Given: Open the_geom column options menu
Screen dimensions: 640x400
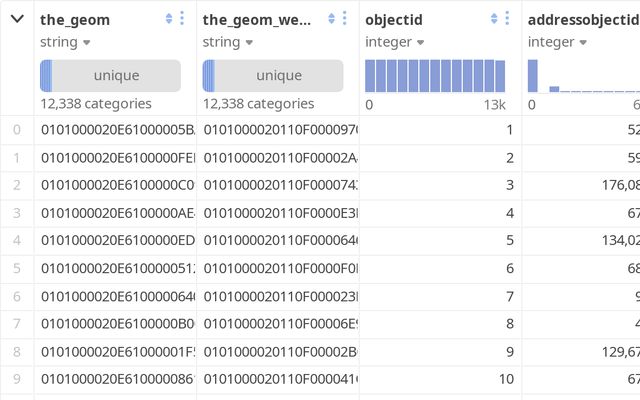Looking at the screenshot, I should 182,18.
